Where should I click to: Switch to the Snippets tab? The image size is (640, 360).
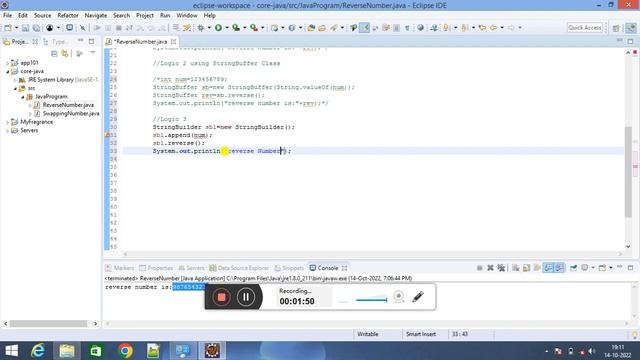[289, 268]
